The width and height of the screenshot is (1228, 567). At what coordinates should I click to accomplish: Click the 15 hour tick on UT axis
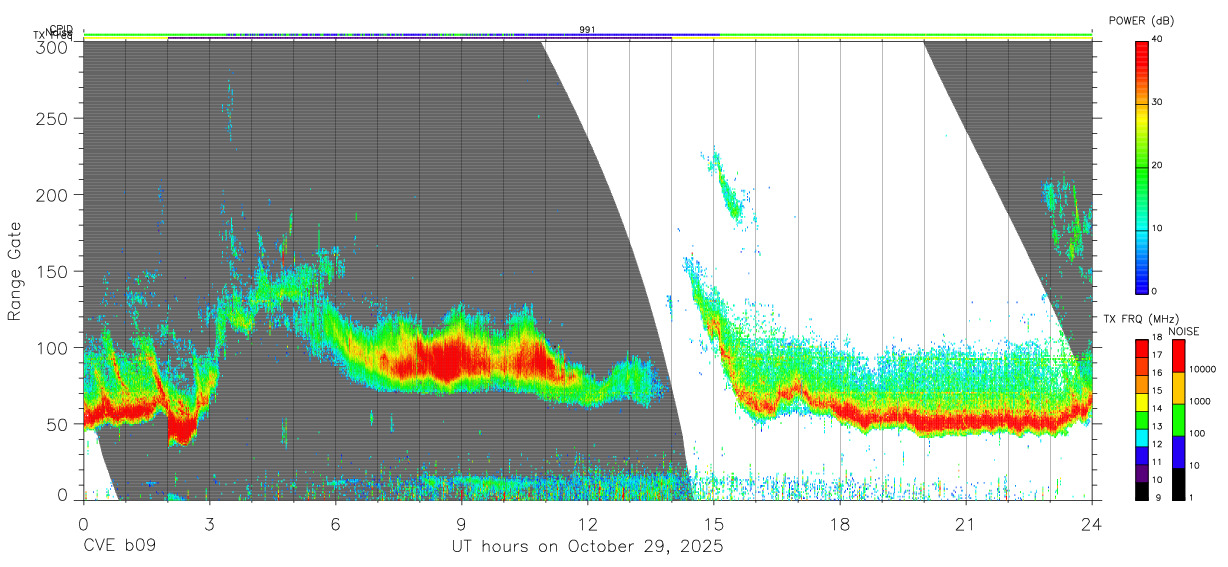coord(714,523)
